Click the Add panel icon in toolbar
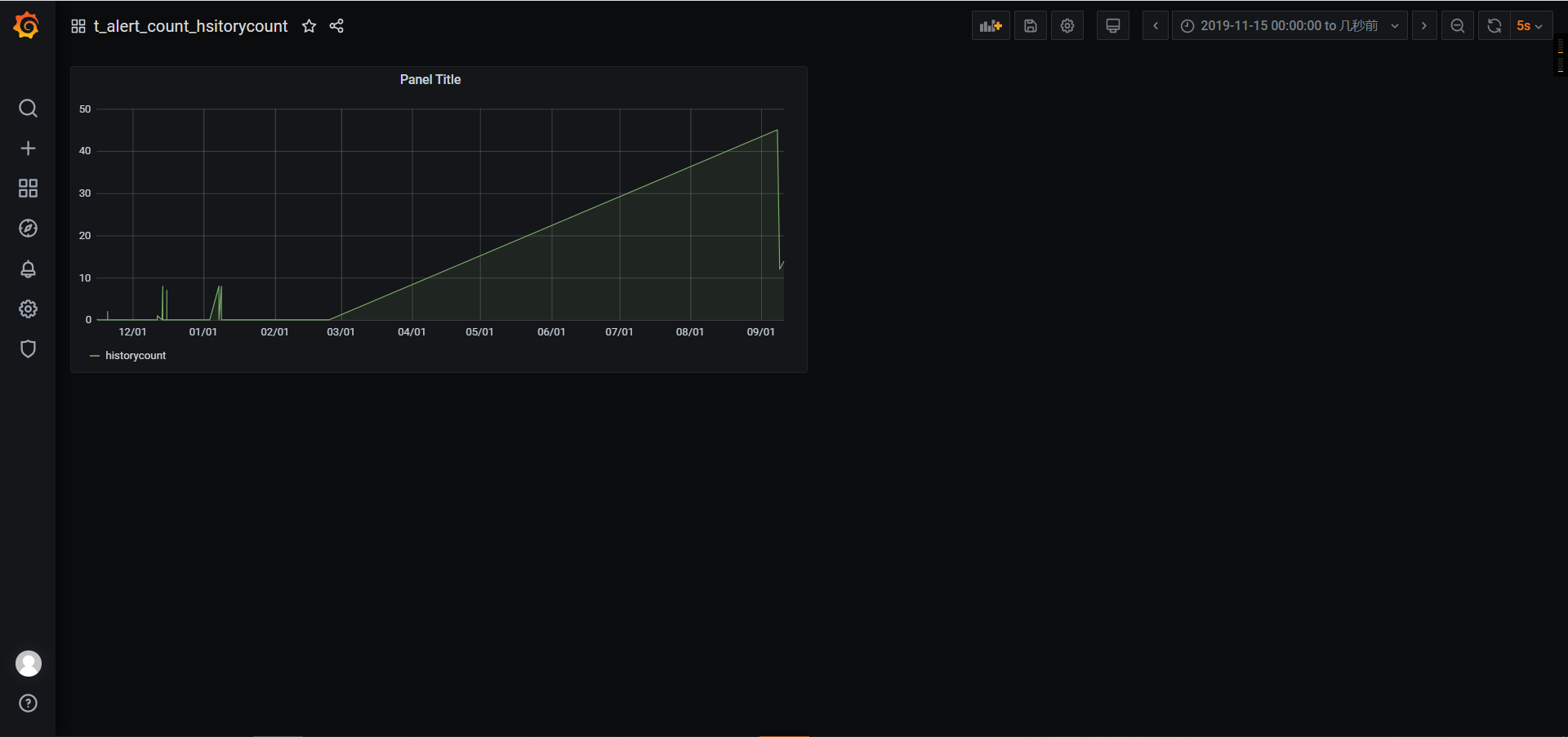This screenshot has width=1568, height=737. click(991, 25)
